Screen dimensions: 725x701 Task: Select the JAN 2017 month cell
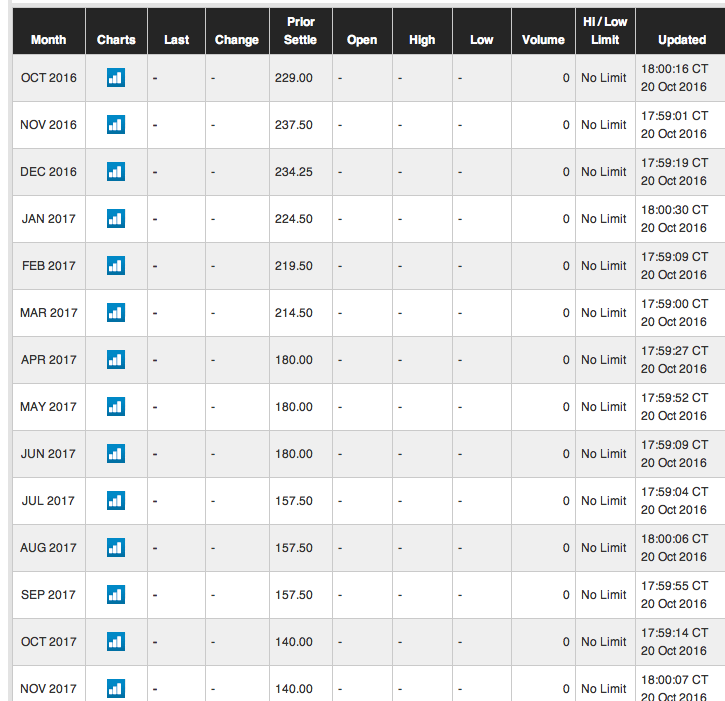[49, 219]
